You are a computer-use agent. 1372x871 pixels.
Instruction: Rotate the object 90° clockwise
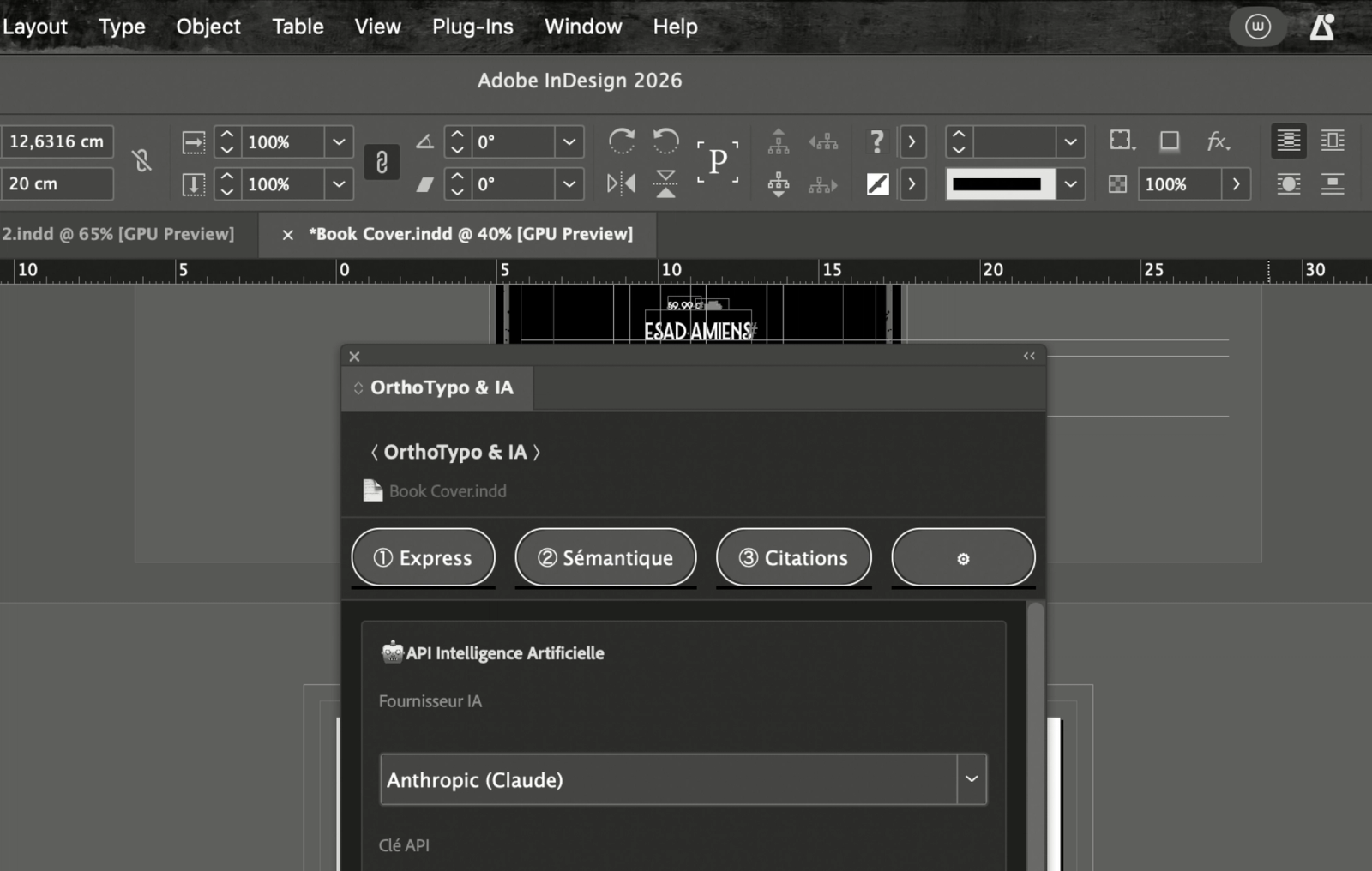(622, 141)
